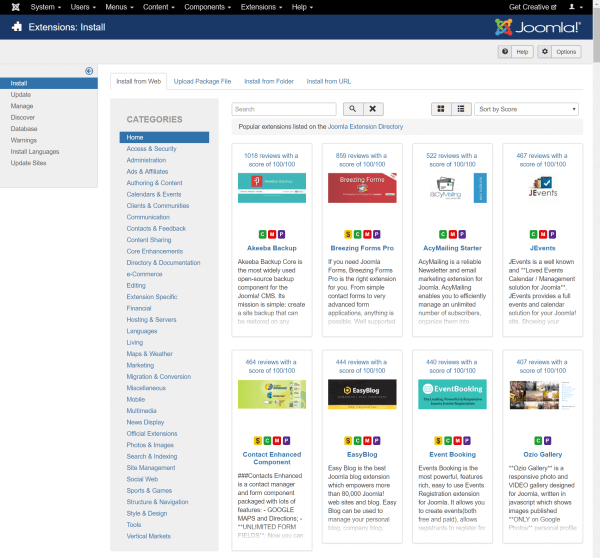Open the Menus dropdown
This screenshot has width=600, height=558.
pyautogui.click(x=119, y=7)
